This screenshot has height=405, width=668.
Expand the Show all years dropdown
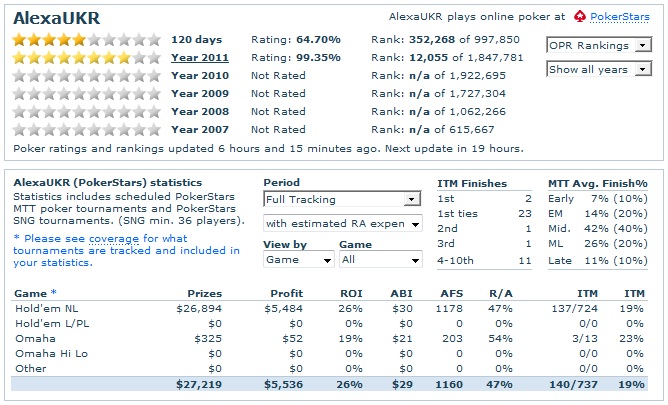601,69
